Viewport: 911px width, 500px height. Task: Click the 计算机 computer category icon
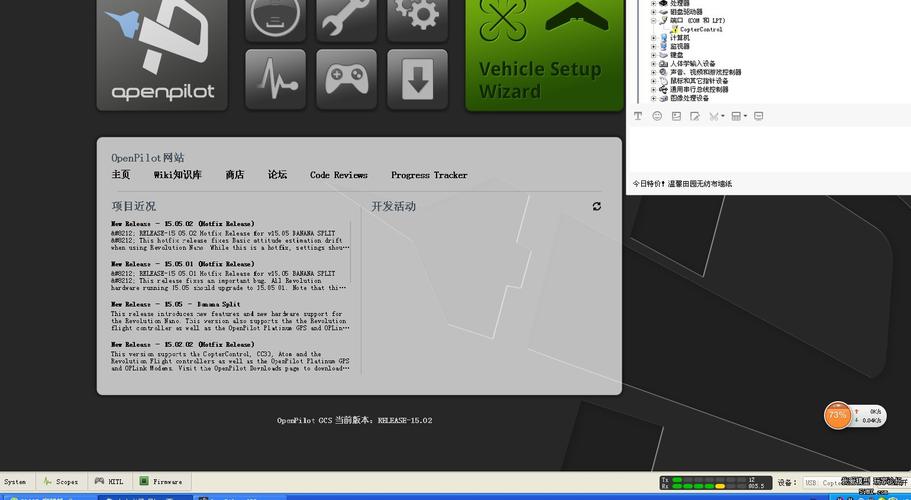pyautogui.click(x=663, y=38)
